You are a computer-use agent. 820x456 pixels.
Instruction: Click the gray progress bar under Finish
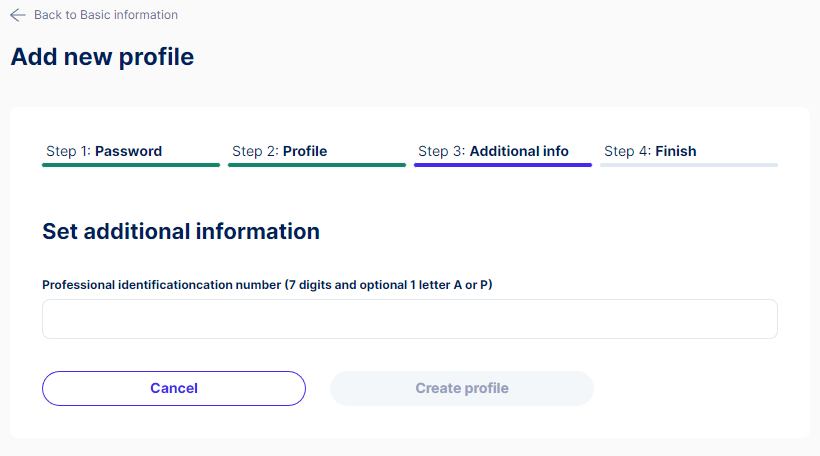(x=689, y=165)
